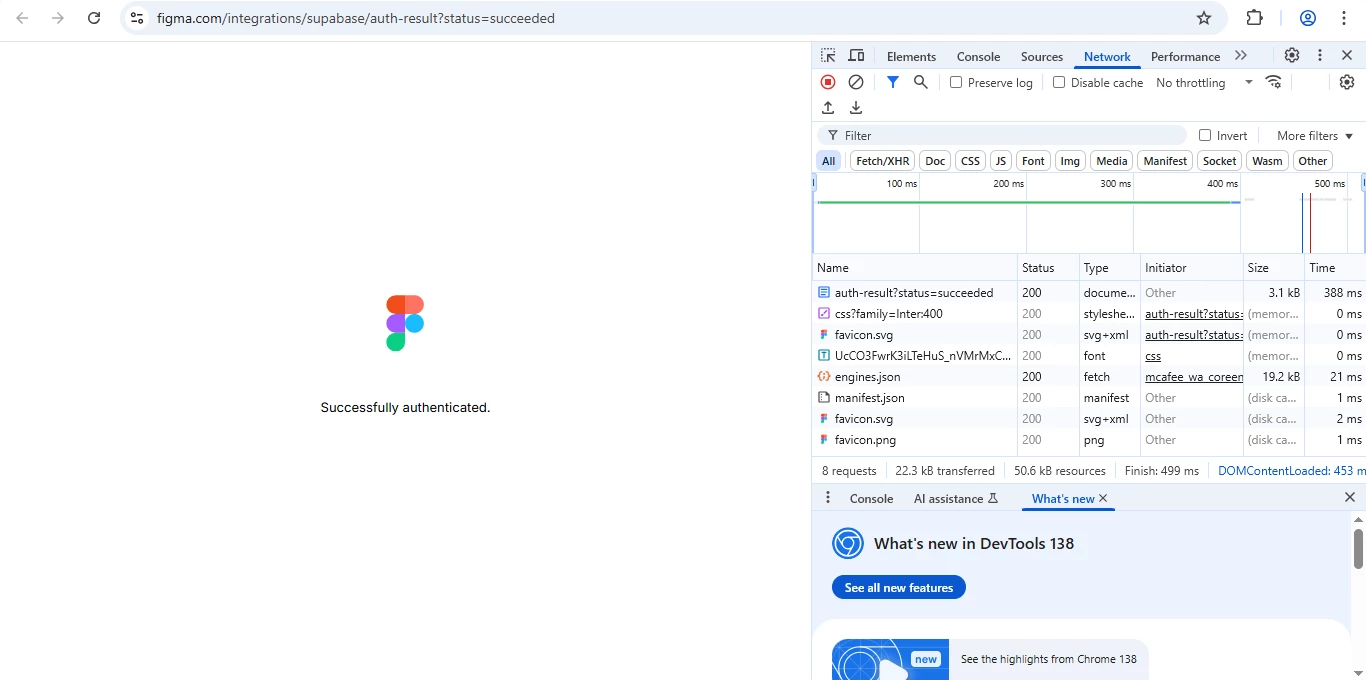Open the No throttling dropdown

(1204, 82)
